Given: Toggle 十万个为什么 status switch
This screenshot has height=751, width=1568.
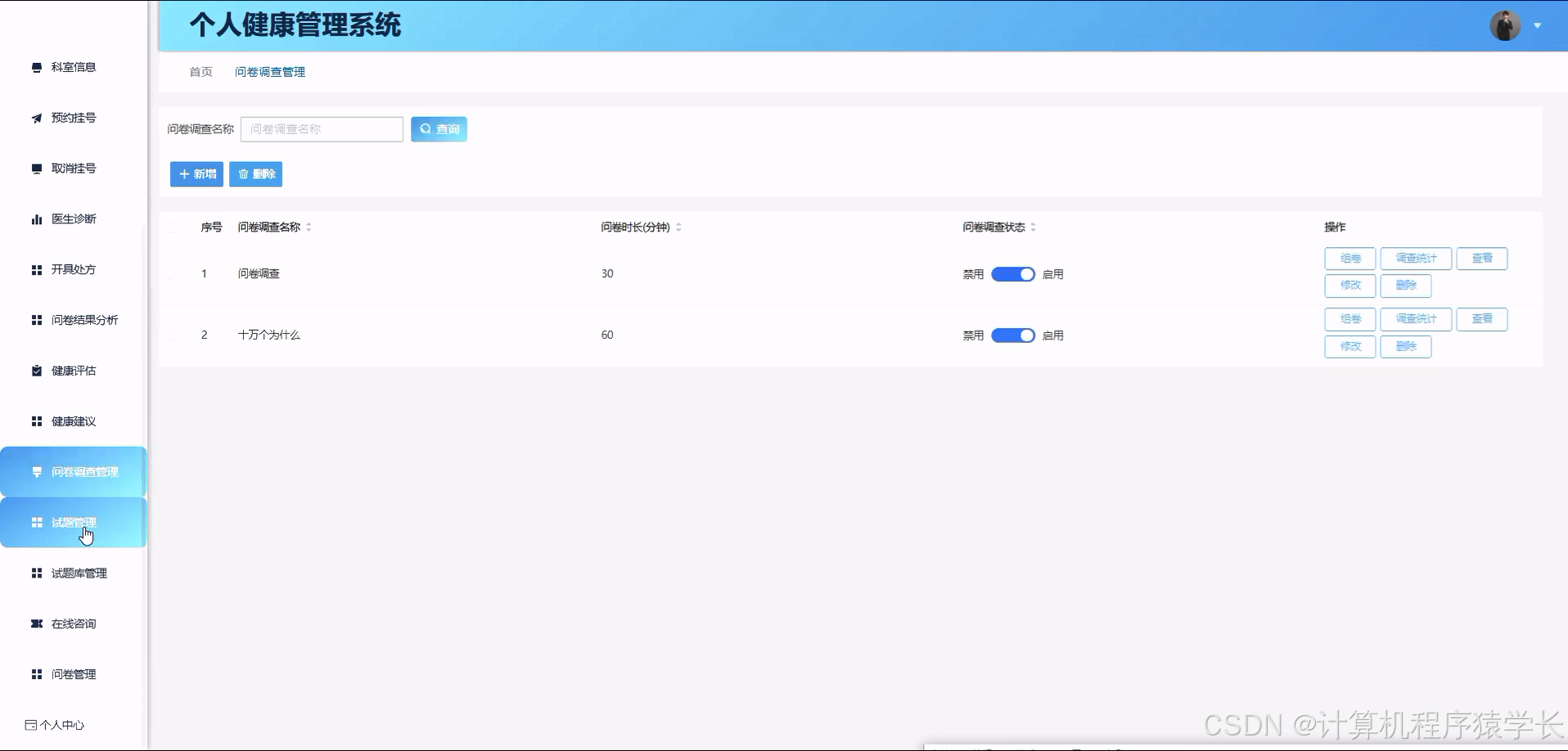Looking at the screenshot, I should pyautogui.click(x=1013, y=335).
